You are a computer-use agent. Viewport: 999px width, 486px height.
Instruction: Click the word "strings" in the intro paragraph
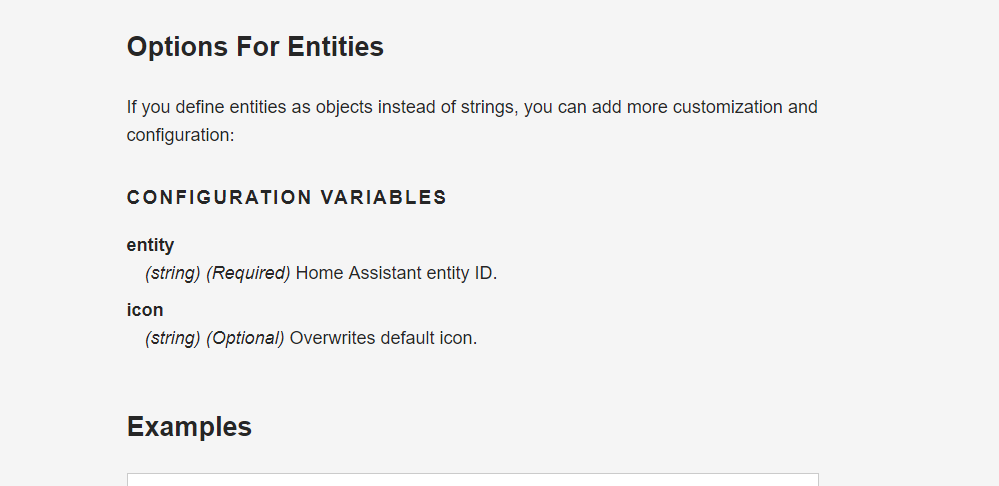pyautogui.click(x=487, y=107)
